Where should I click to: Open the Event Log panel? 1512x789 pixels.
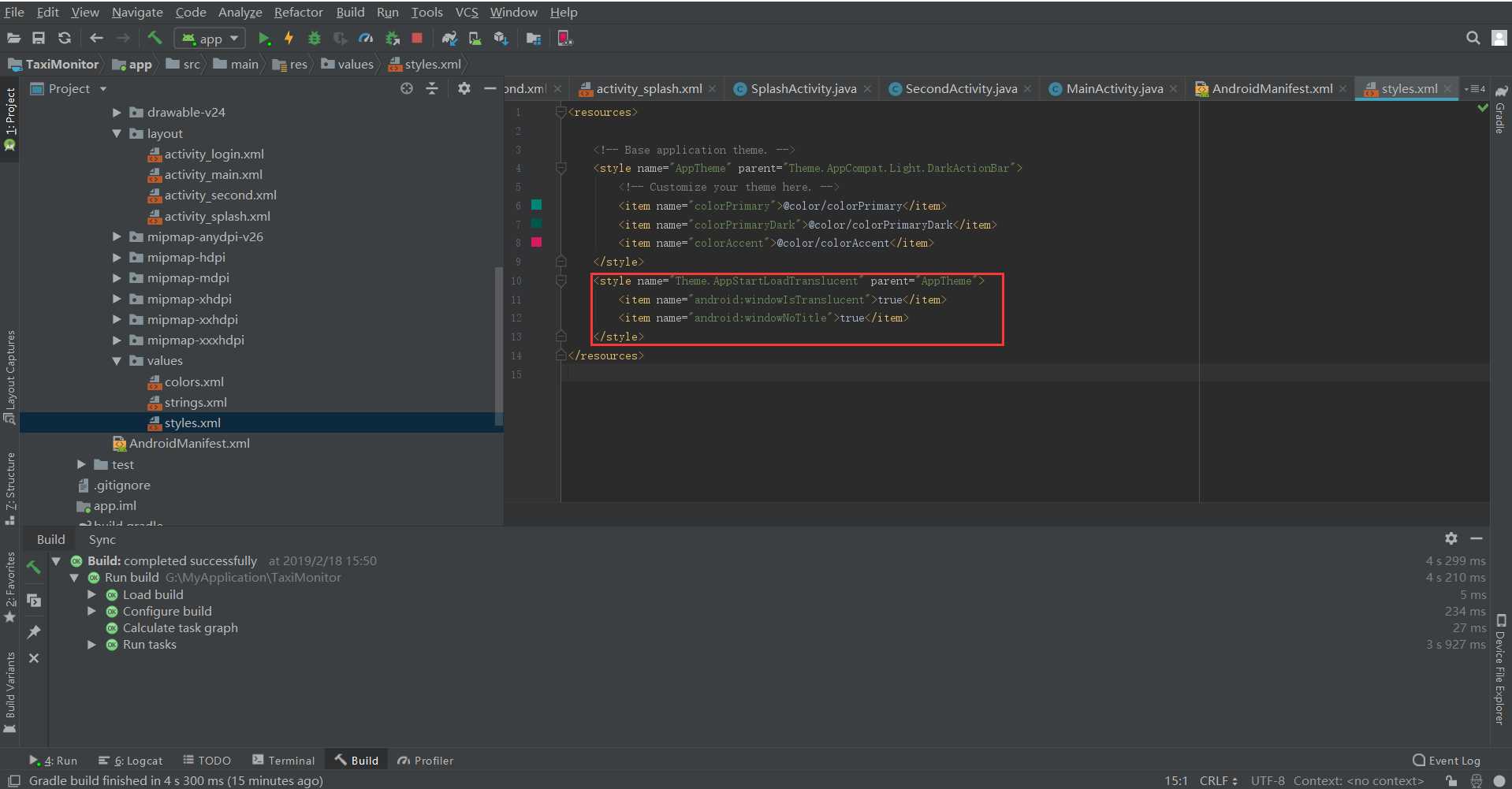(x=1447, y=761)
